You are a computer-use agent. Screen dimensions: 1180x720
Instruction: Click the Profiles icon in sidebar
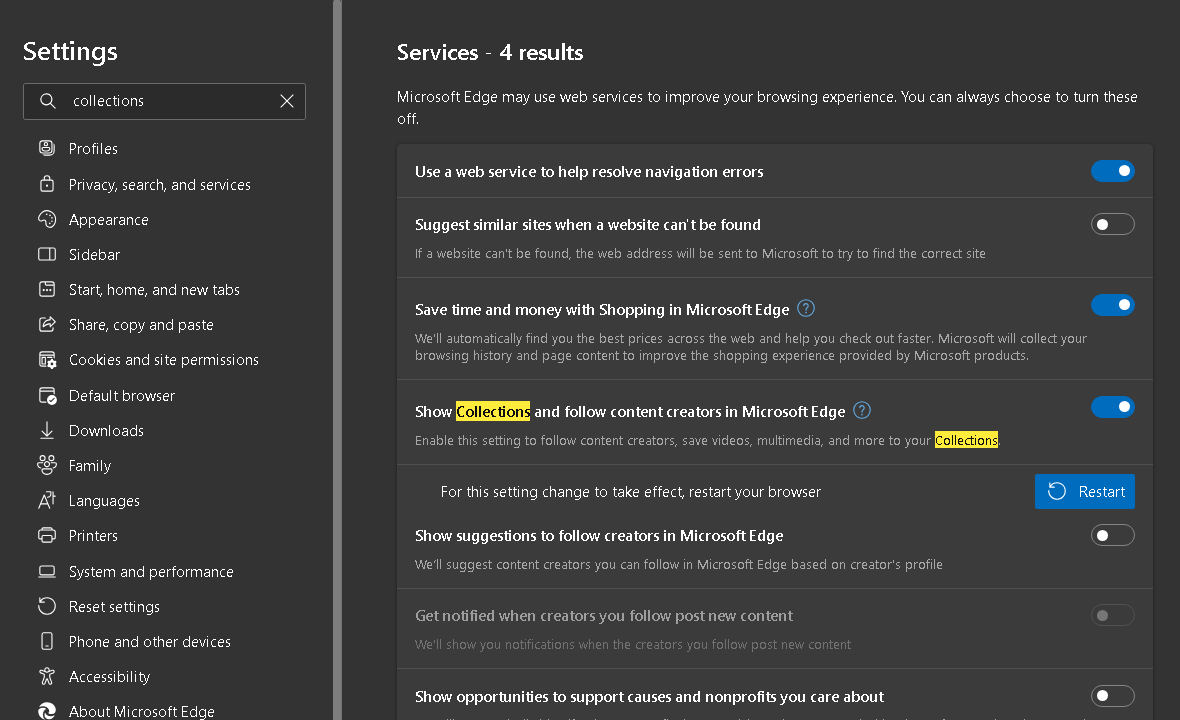47,148
